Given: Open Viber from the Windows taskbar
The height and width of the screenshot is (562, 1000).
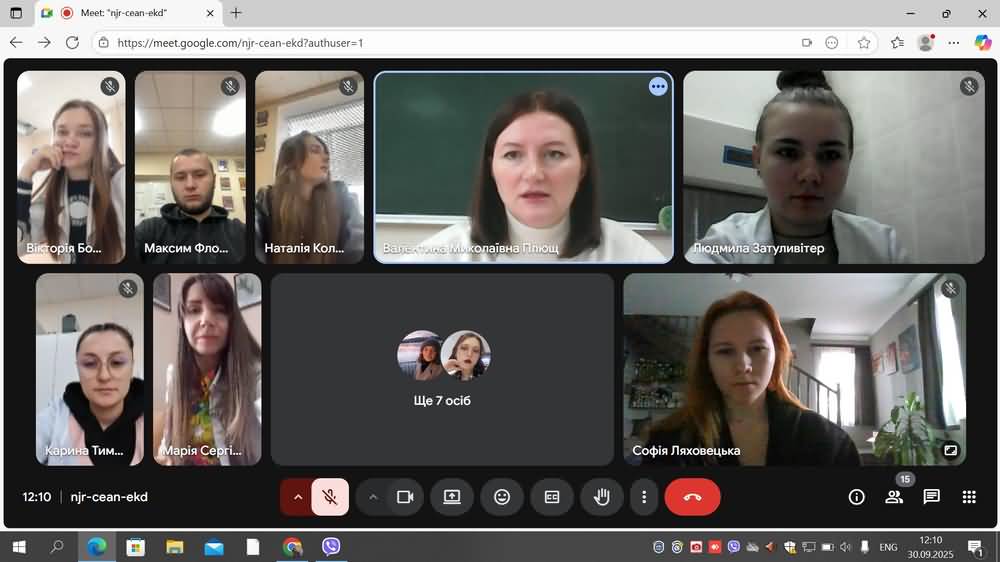Looking at the screenshot, I should pyautogui.click(x=331, y=547).
